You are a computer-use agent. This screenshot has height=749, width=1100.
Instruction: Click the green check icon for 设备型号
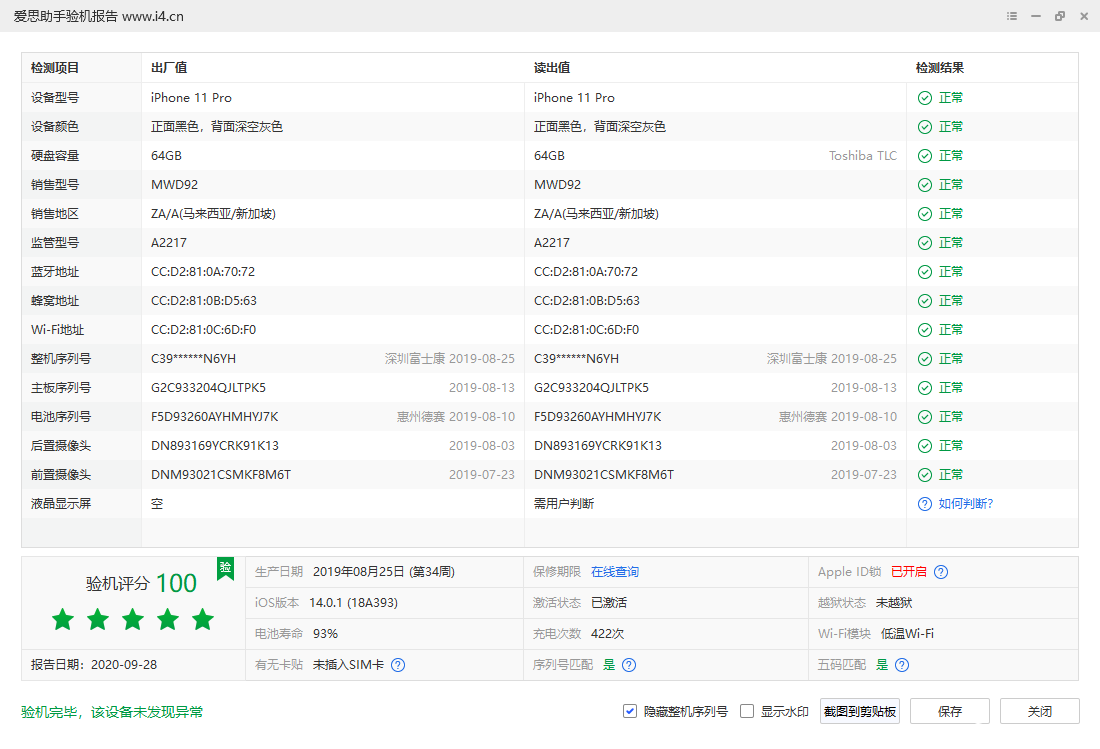925,98
